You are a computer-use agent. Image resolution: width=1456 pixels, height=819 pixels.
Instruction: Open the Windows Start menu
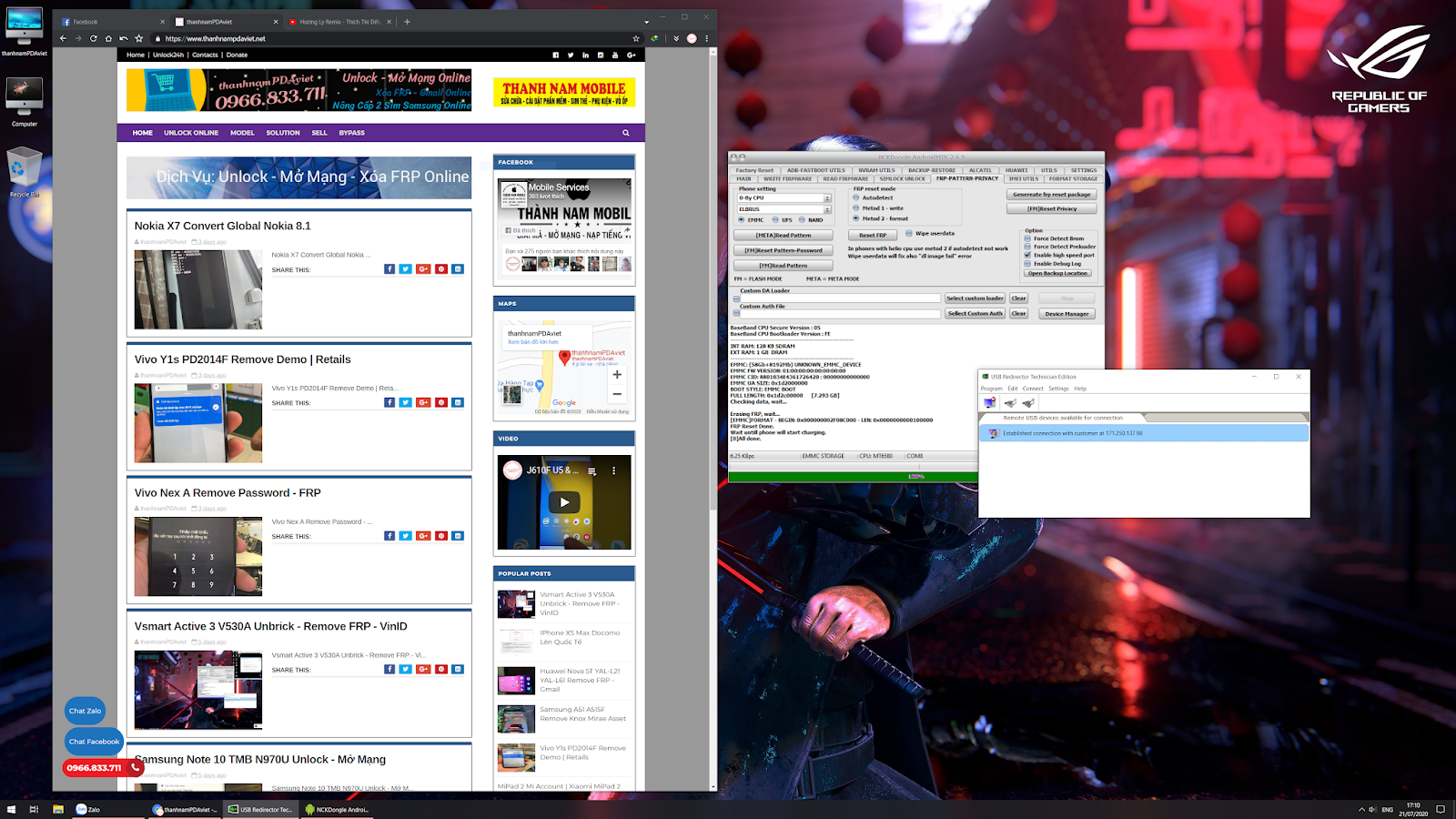pyautogui.click(x=12, y=809)
